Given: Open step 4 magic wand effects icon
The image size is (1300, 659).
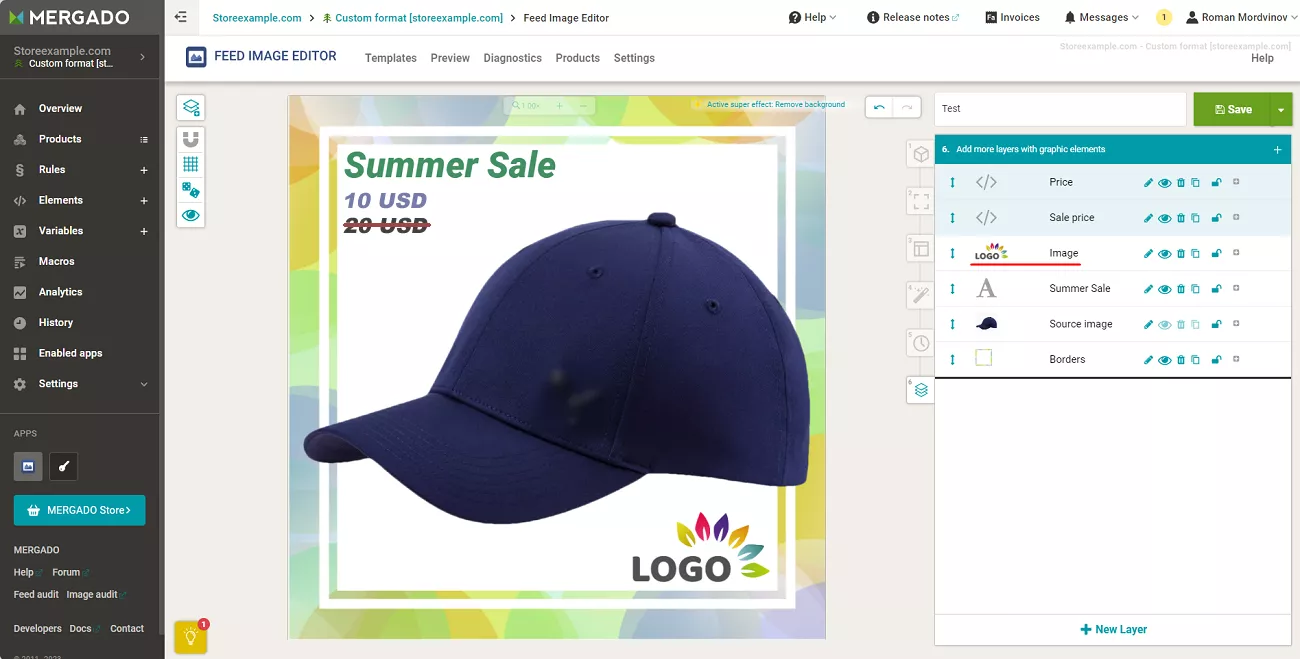Looking at the screenshot, I should pos(921,295).
